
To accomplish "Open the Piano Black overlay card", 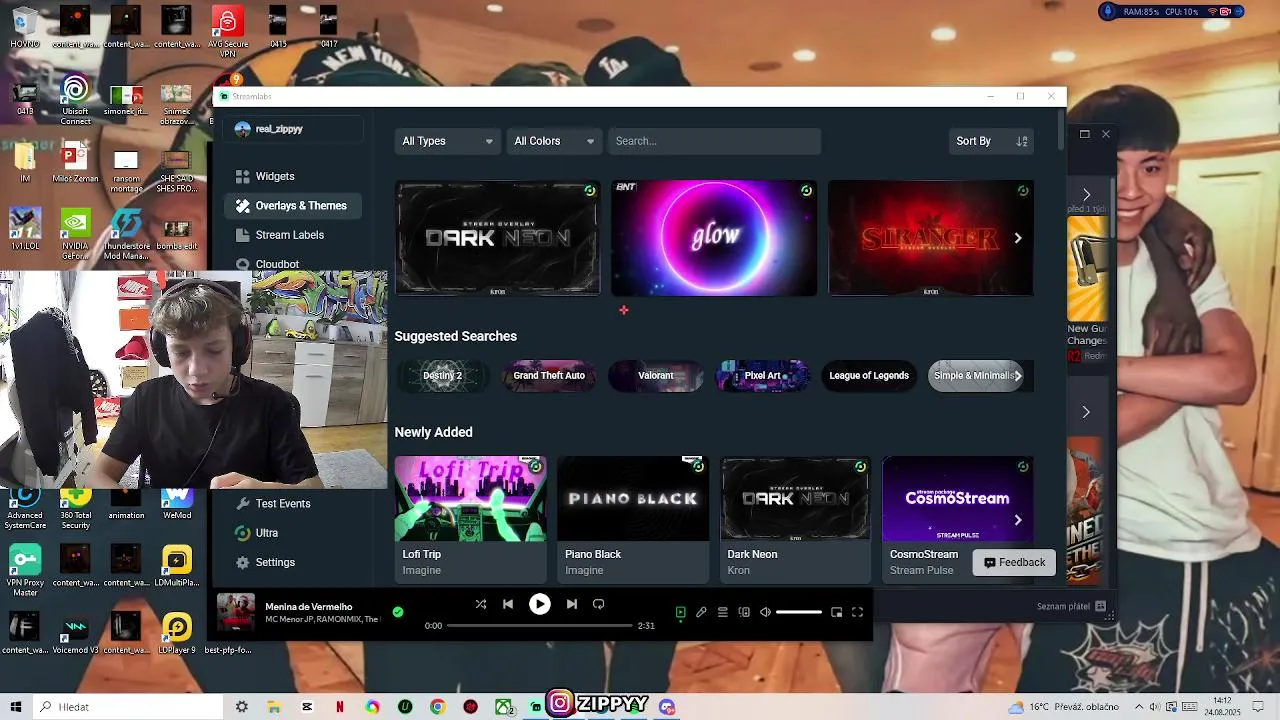I will (x=633, y=518).
